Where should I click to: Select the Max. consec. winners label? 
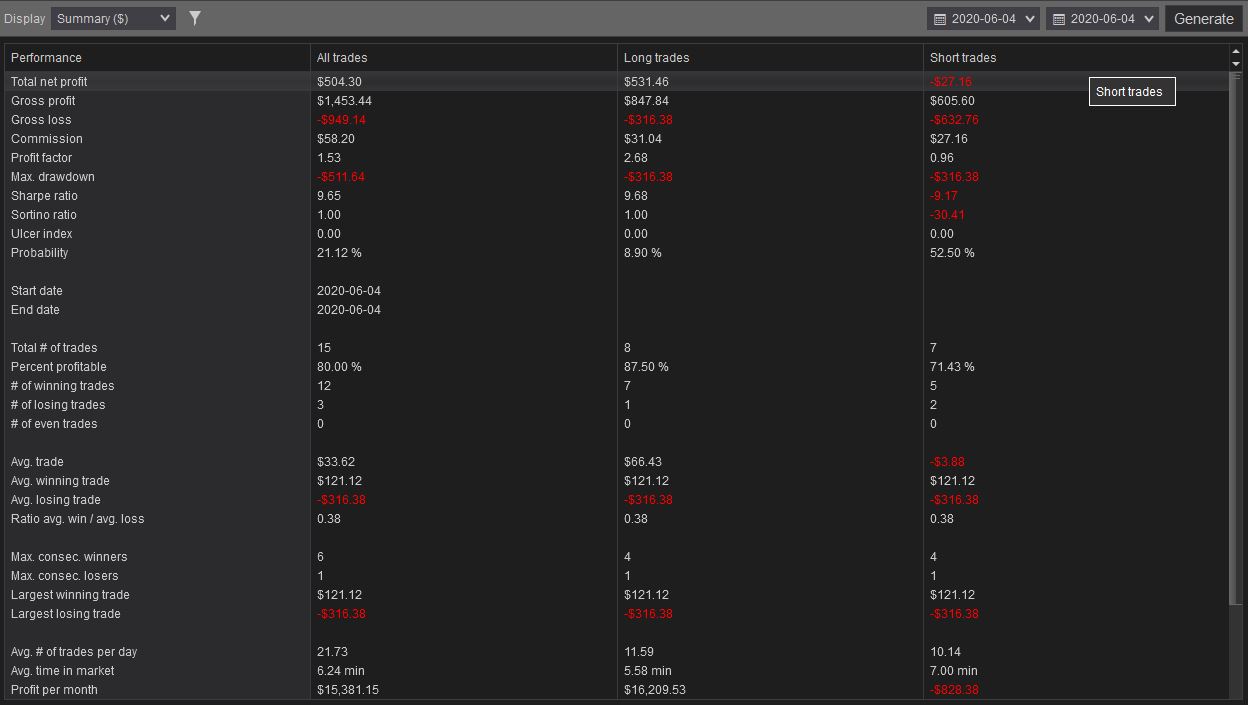pos(69,557)
